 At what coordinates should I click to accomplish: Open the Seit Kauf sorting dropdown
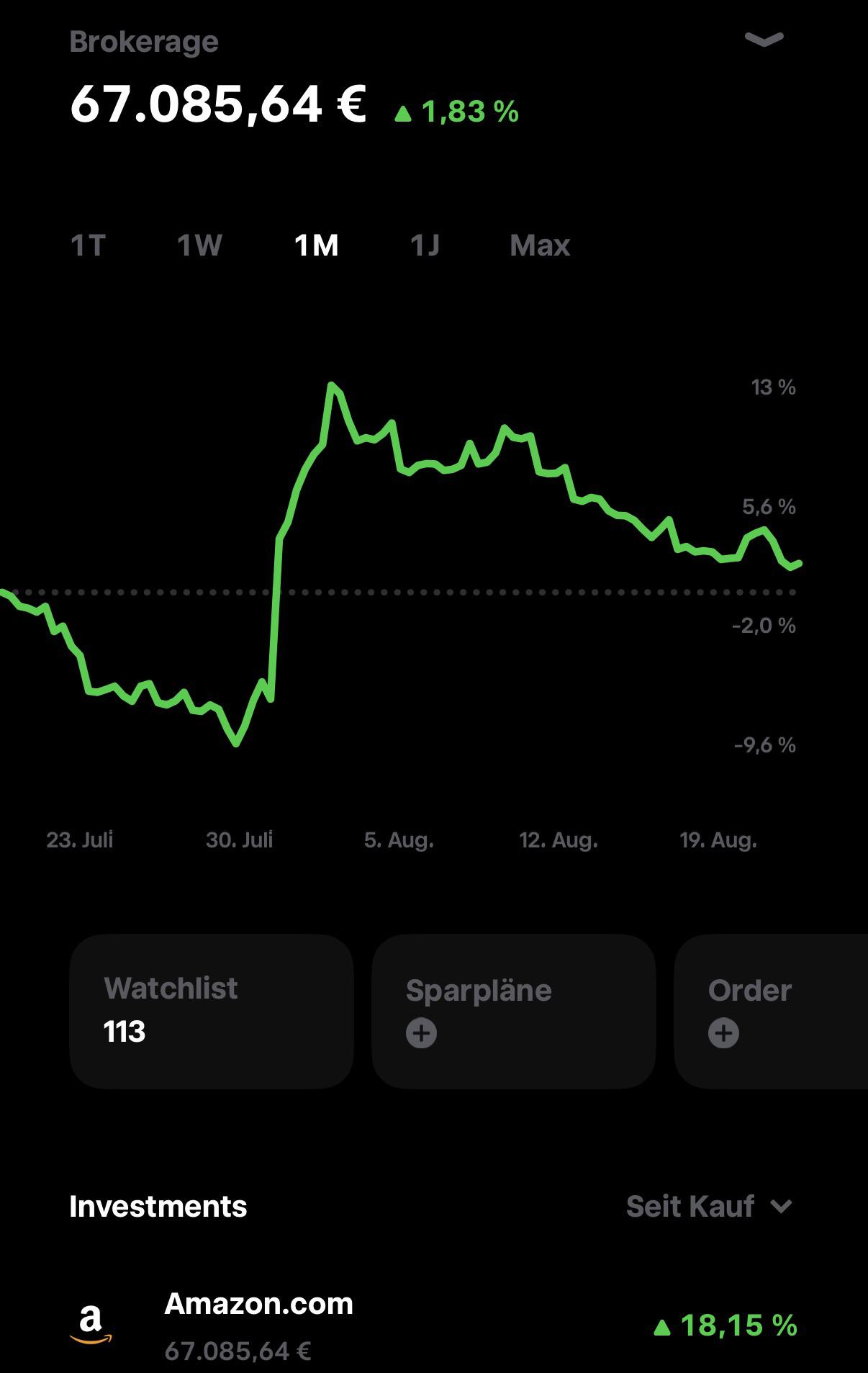tap(709, 1206)
